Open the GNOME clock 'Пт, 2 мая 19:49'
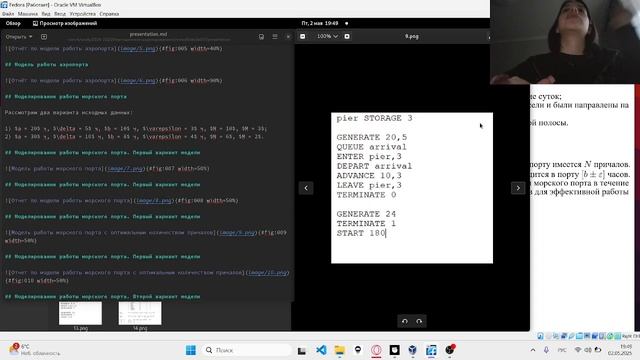This screenshot has width=640, height=360. [320, 23]
